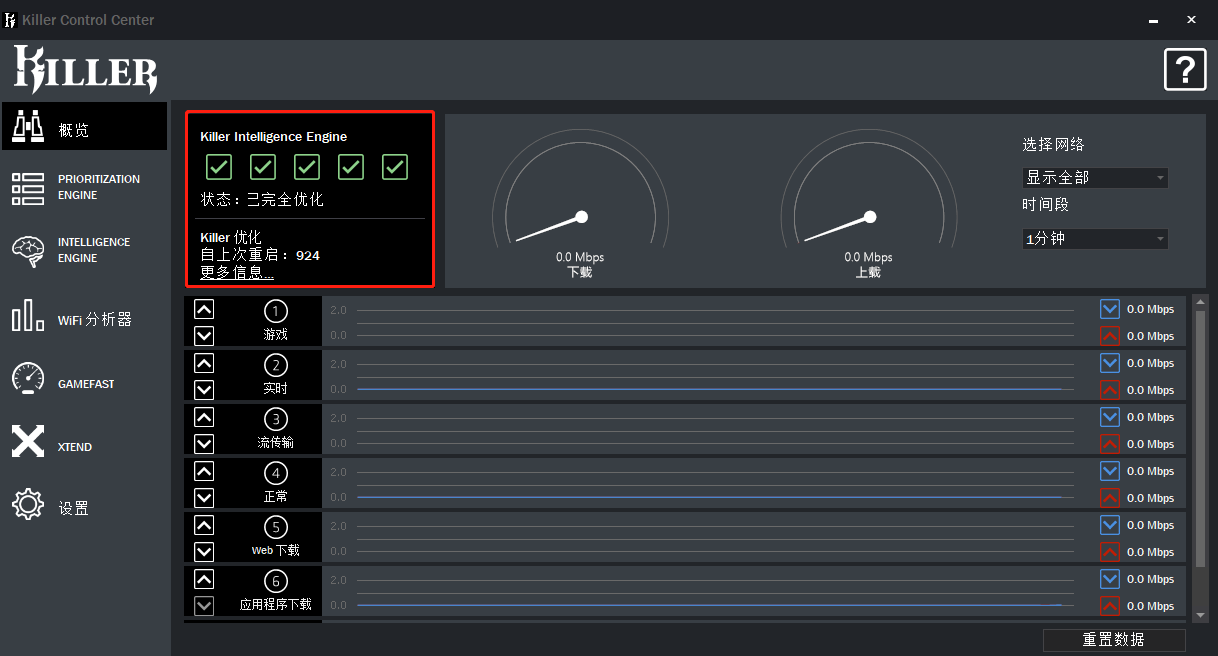Open 设置 settings section
The image size is (1218, 656).
84,505
